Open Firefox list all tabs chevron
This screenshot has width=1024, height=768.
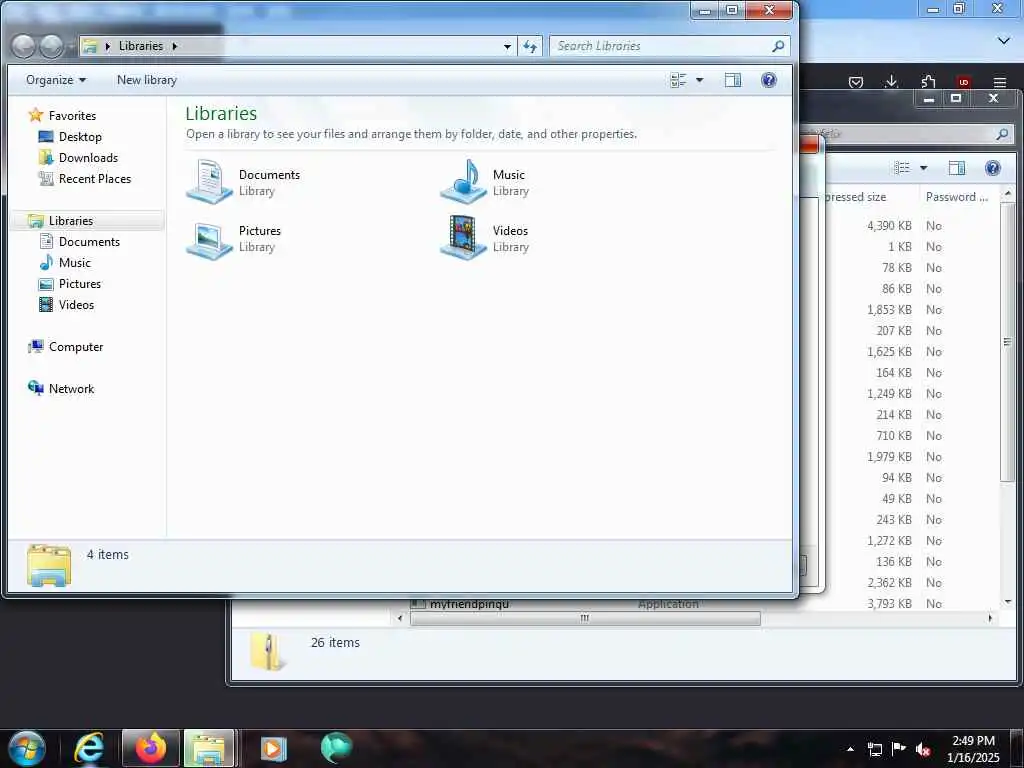click(x=1004, y=40)
